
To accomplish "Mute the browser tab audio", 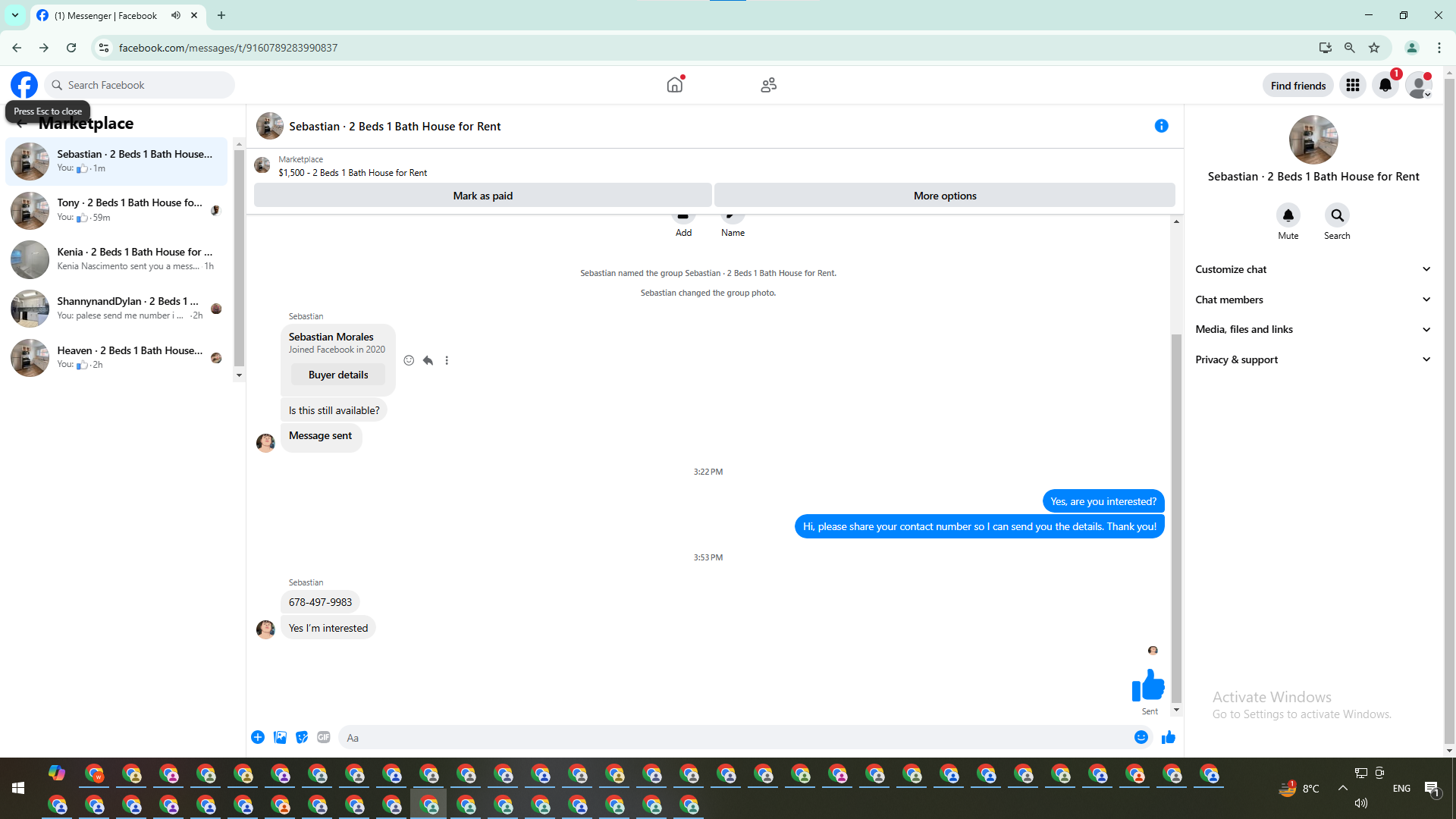I will 176,15.
